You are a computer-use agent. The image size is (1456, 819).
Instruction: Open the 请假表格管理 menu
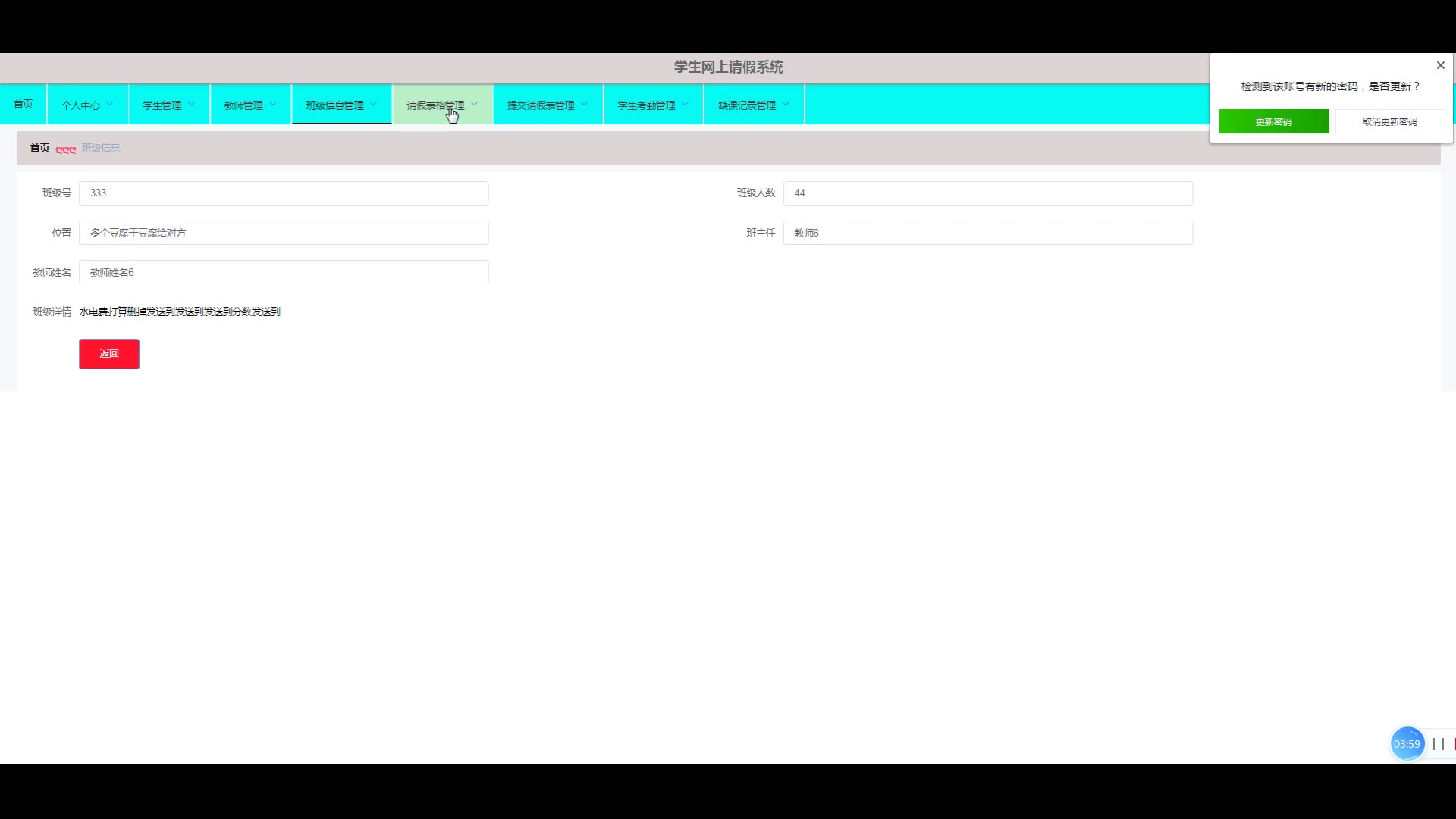click(x=435, y=105)
